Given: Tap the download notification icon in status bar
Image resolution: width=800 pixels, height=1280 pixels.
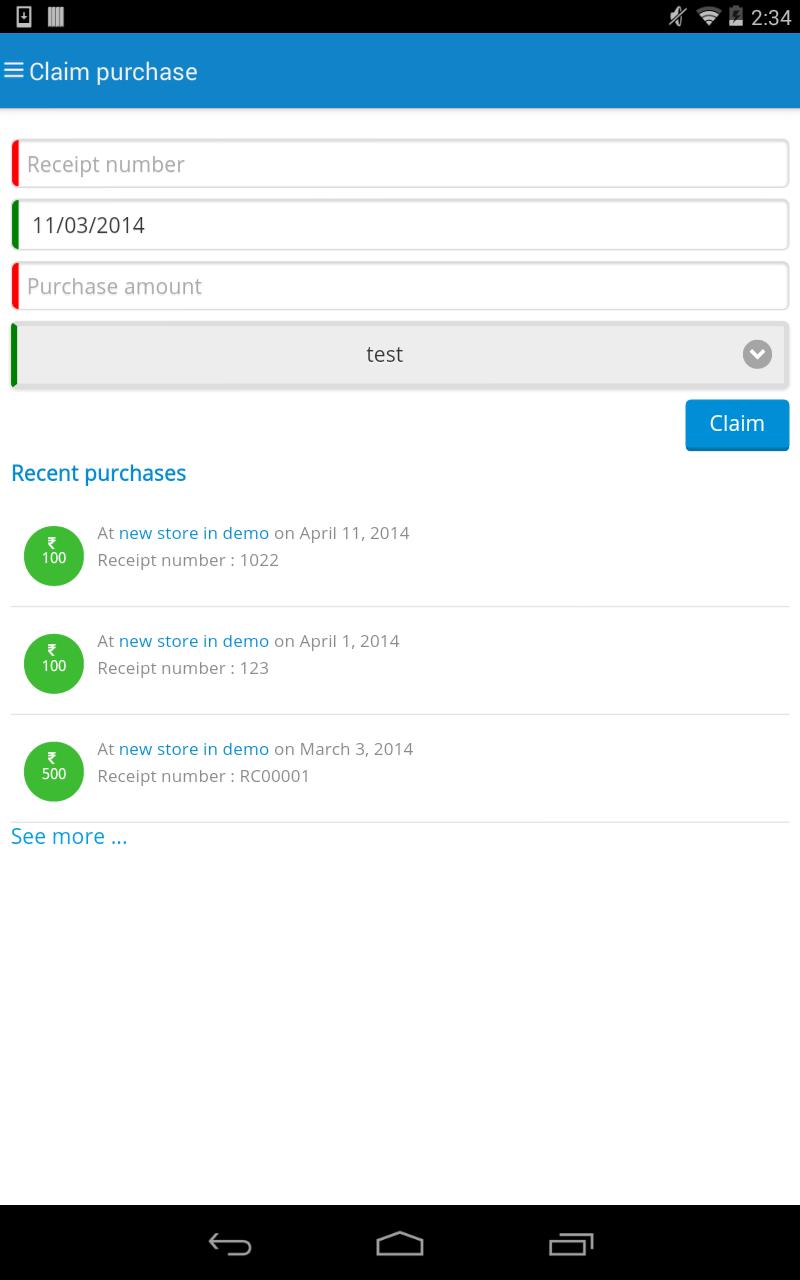Looking at the screenshot, I should (x=24, y=16).
